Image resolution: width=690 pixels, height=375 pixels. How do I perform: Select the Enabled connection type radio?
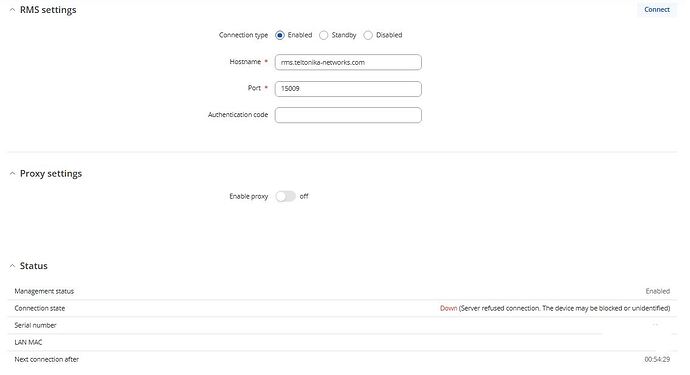(x=280, y=35)
